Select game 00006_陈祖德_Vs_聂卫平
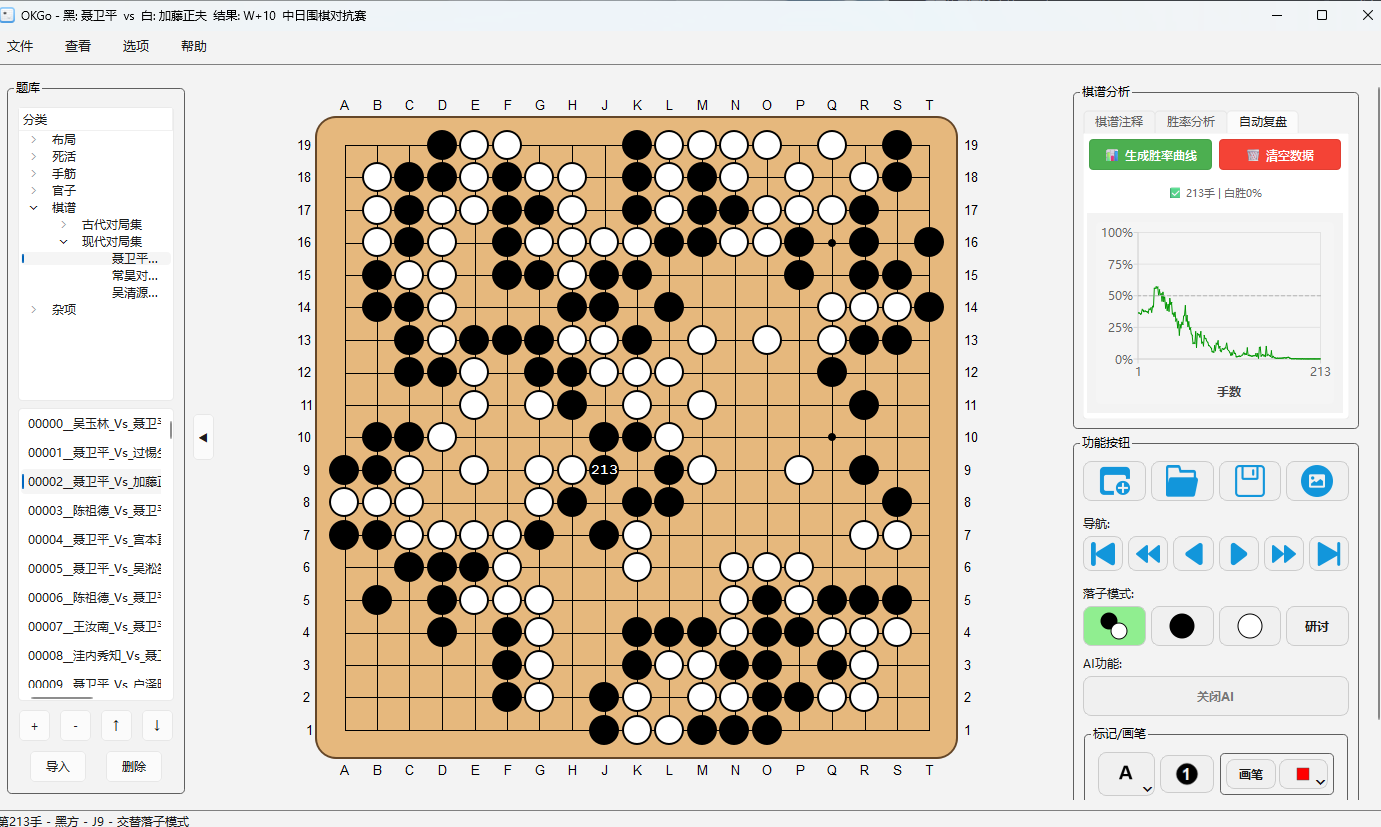 tap(95, 598)
